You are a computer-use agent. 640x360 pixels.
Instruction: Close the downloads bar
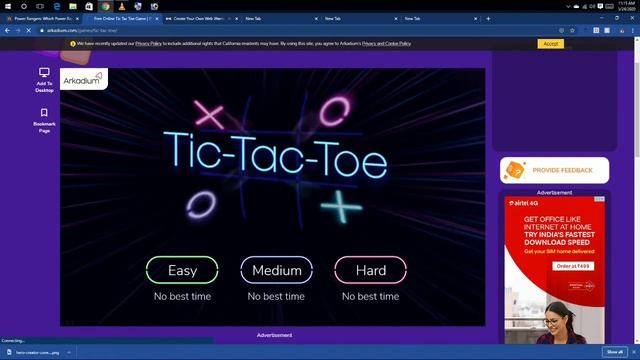(634, 352)
